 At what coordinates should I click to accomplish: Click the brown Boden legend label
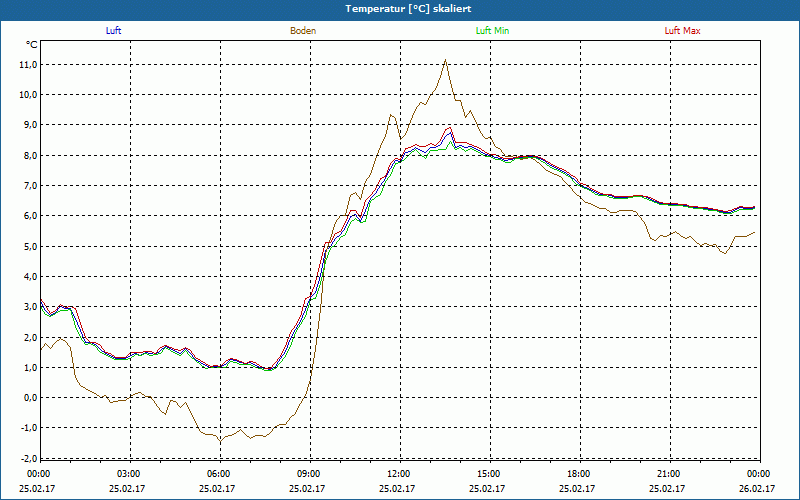click(x=303, y=31)
